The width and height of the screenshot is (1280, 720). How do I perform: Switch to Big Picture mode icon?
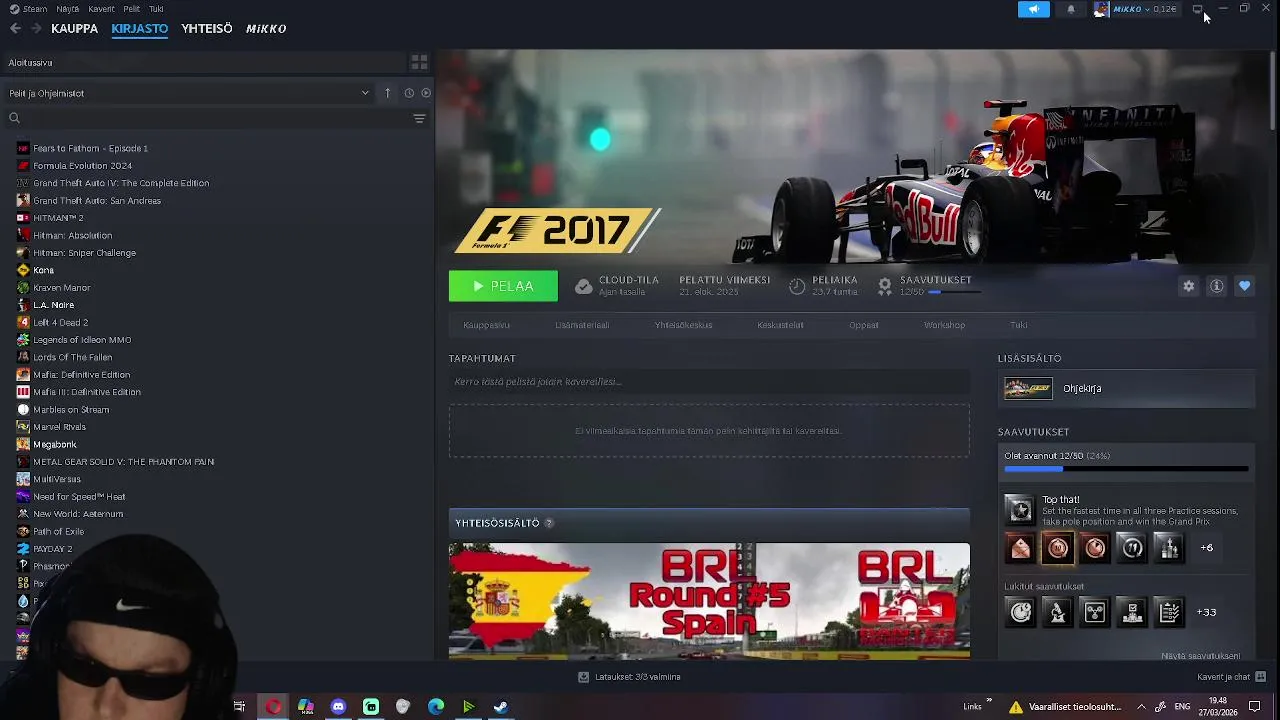coord(1198,9)
